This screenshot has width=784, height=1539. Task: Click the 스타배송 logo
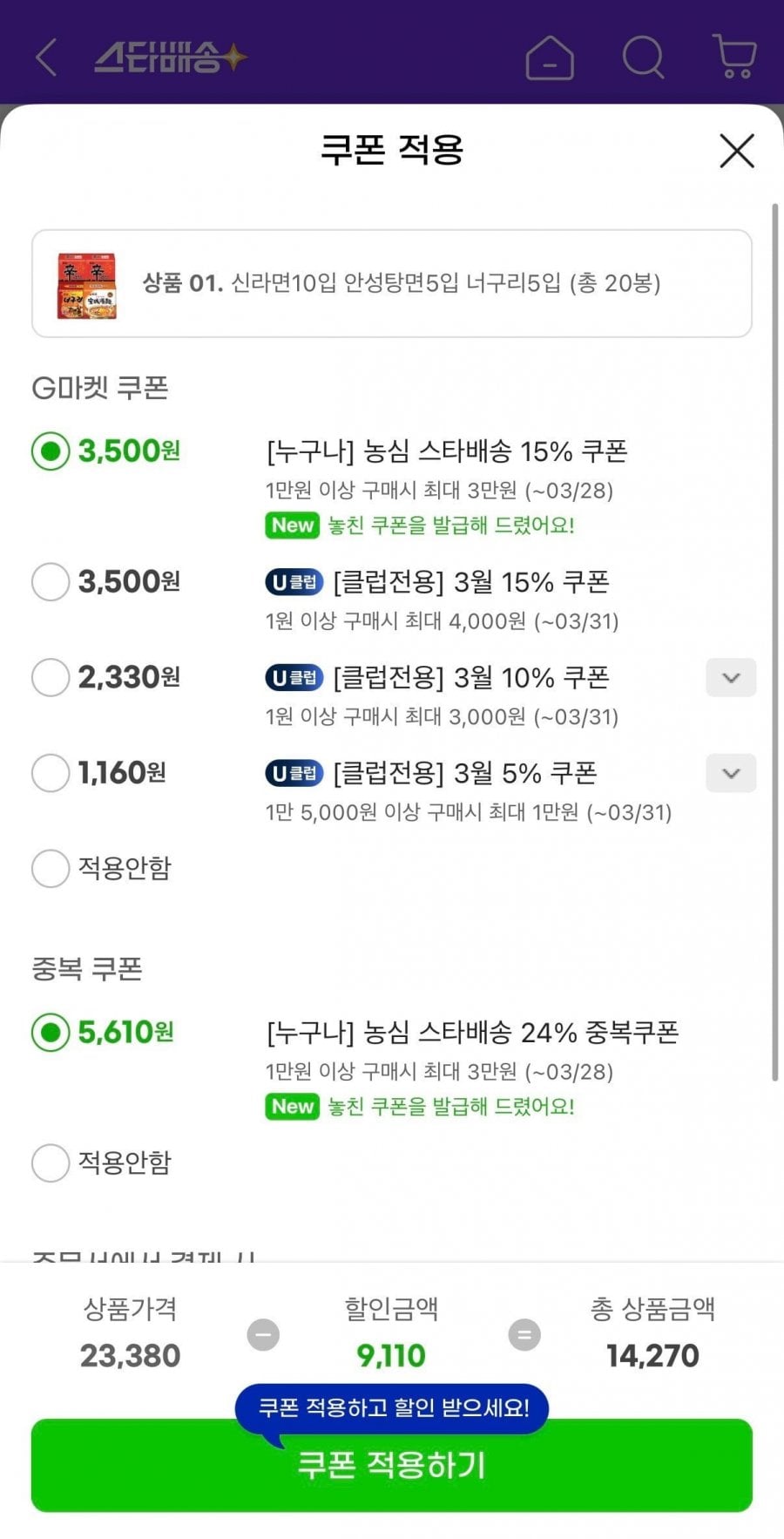(x=171, y=58)
